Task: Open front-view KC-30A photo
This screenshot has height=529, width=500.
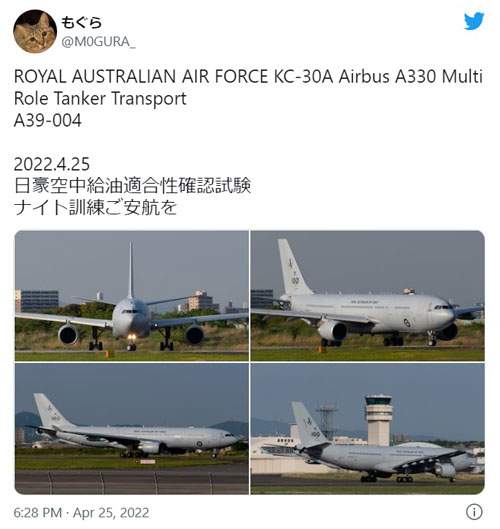Action: [x=132, y=296]
